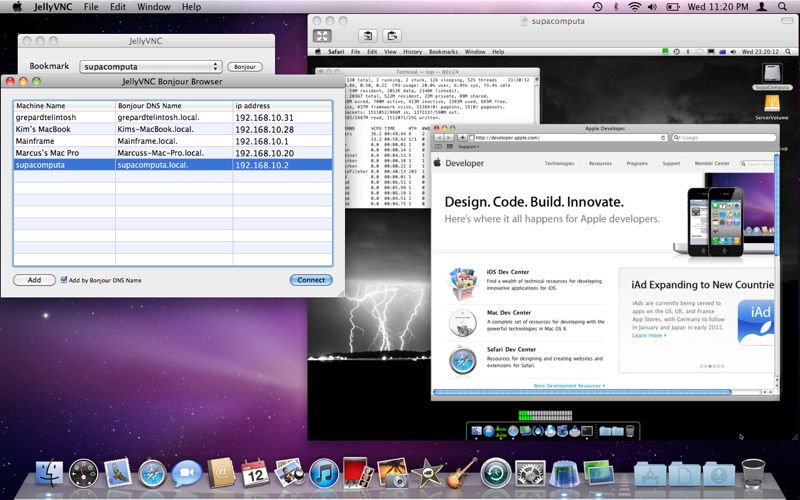Image resolution: width=800 pixels, height=500 pixels.
Task: Click the ip address 192.168.10.28 cell
Action: [282, 129]
